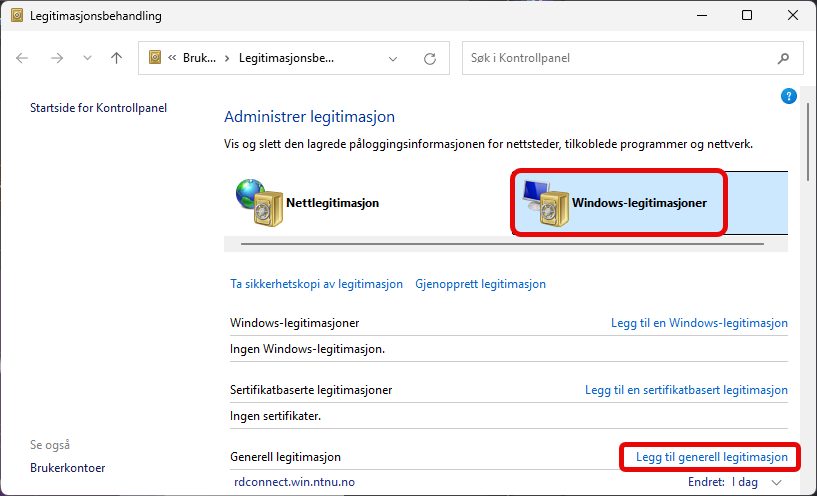Click the 'Sertifikatbaserte legitimasjoner' section label
This screenshot has height=496, width=817.
(311, 390)
